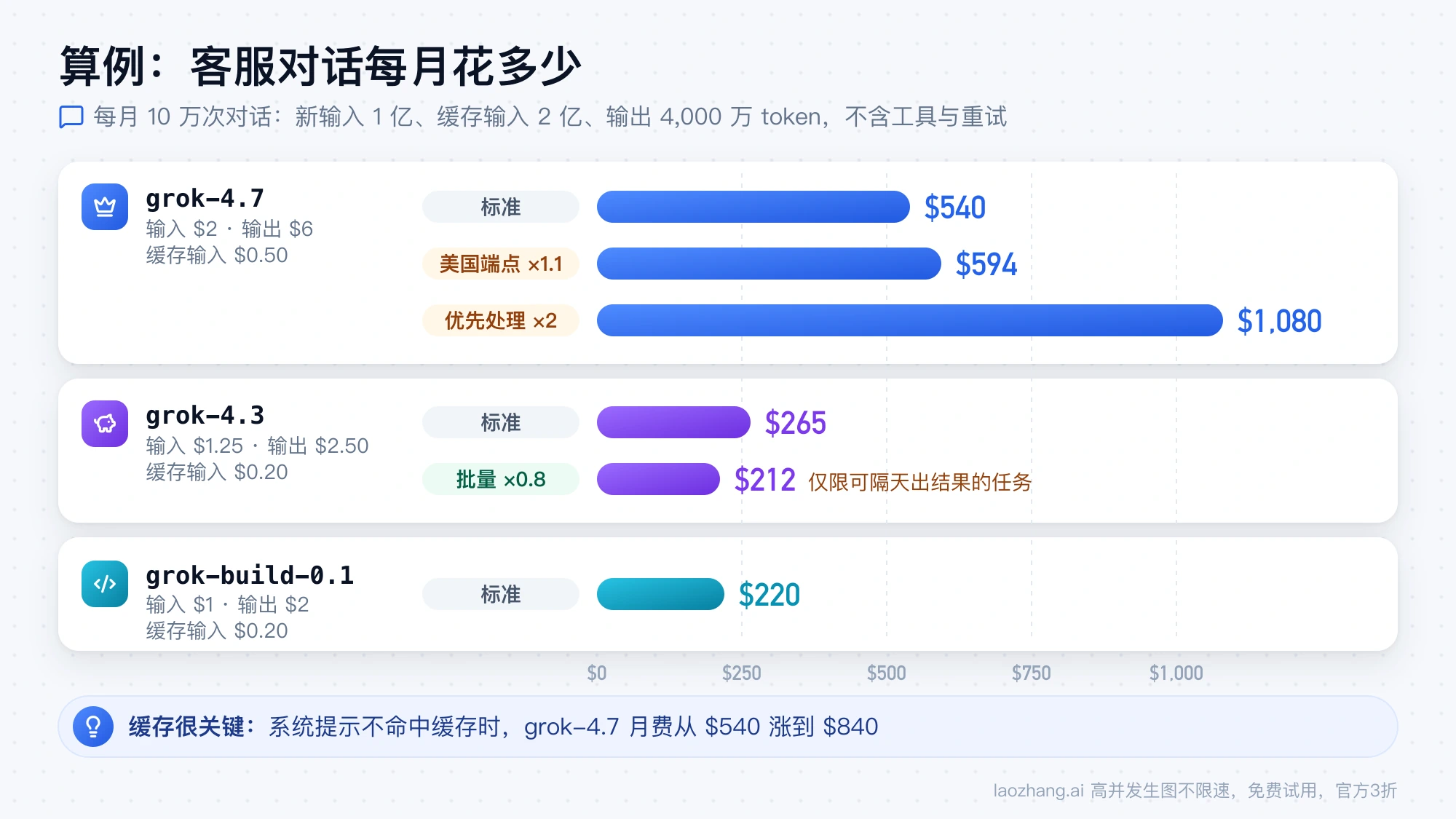Click the $750 axis label

pos(1032,673)
